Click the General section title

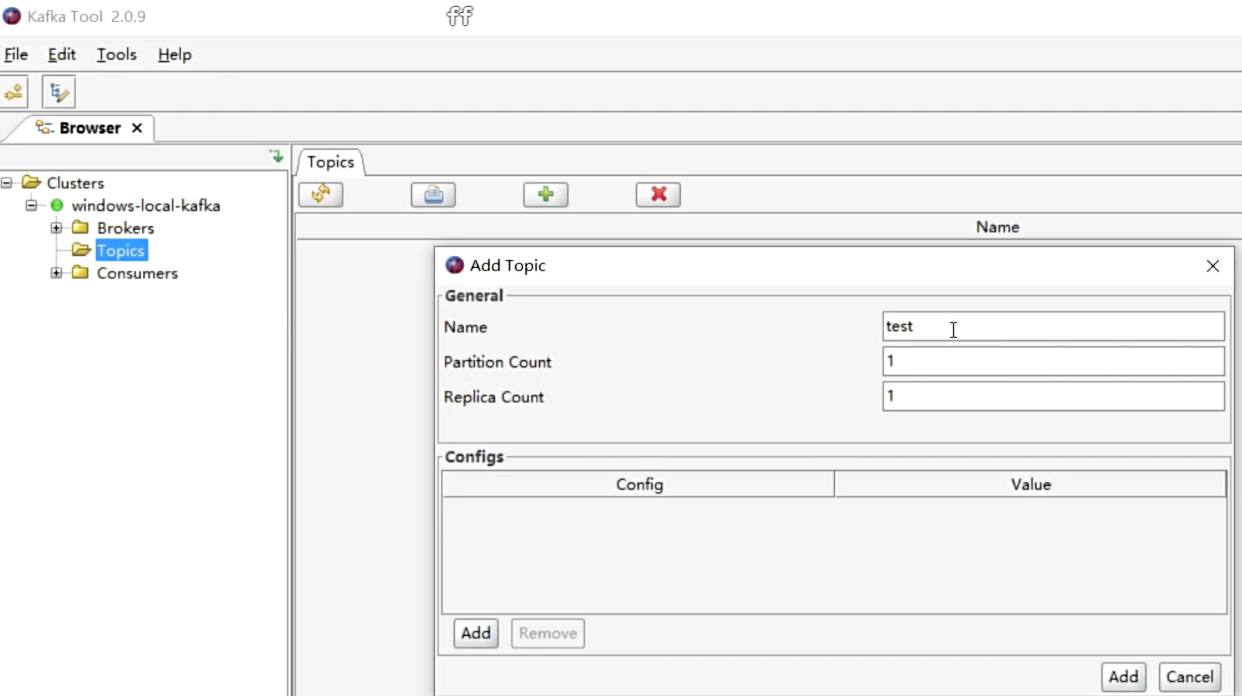point(474,296)
